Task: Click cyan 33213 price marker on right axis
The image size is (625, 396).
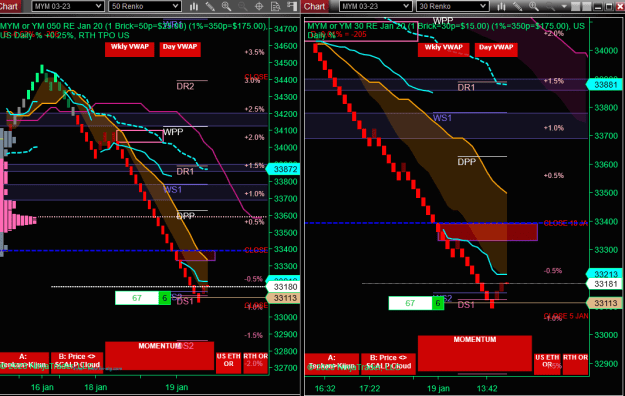Action: click(x=604, y=274)
